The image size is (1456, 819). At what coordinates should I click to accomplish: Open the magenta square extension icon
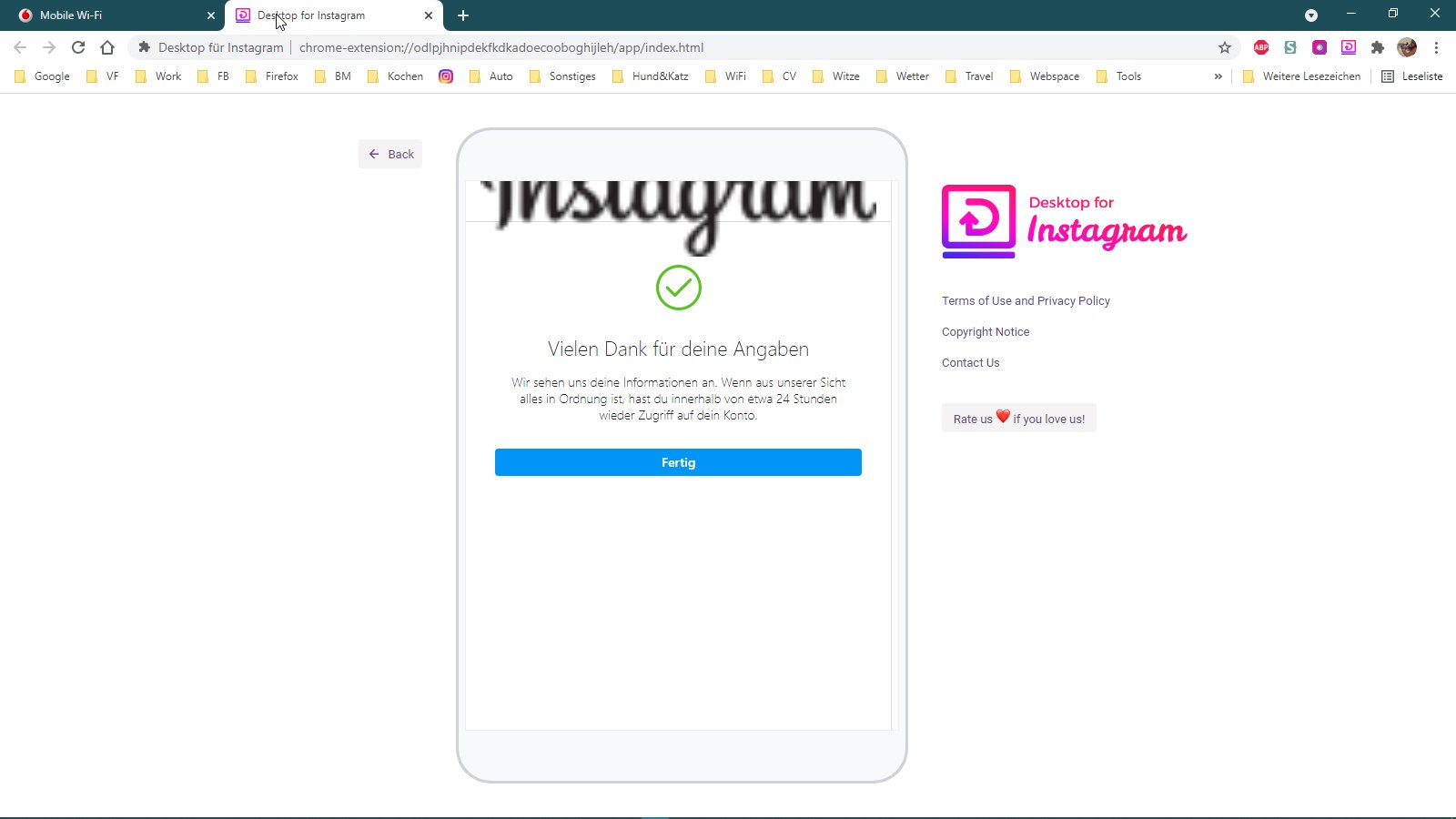(x=1319, y=47)
